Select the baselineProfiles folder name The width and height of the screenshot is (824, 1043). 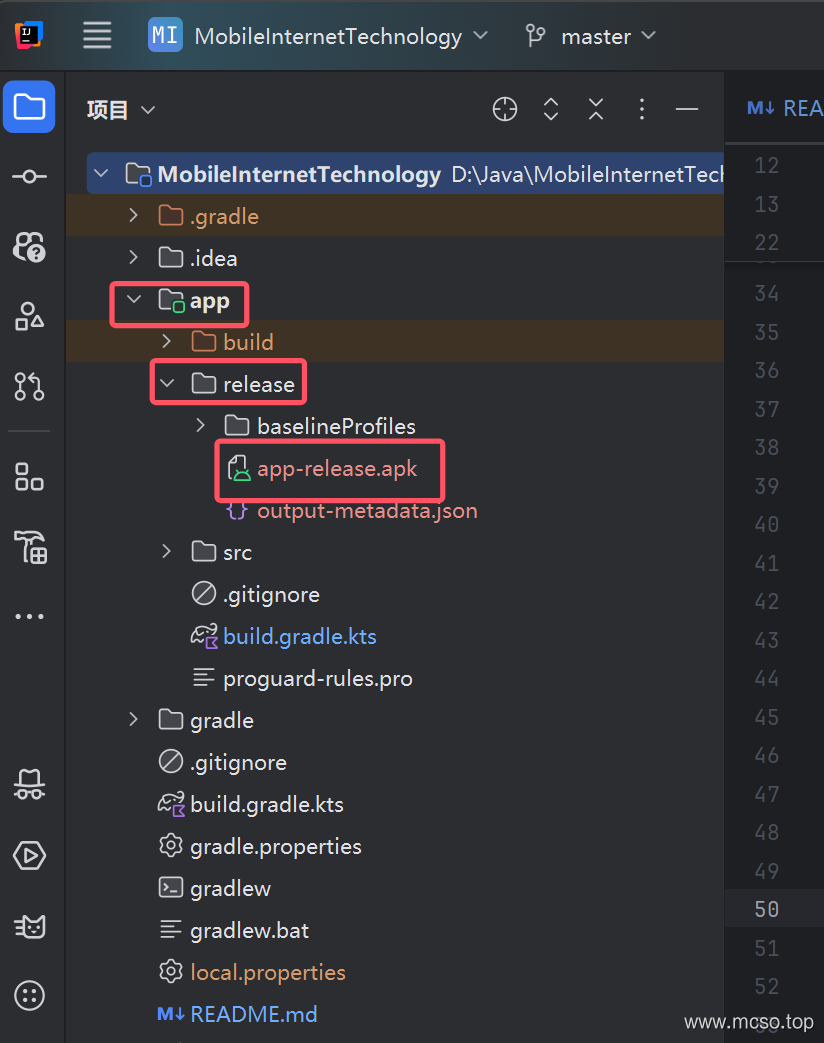[x=337, y=426]
